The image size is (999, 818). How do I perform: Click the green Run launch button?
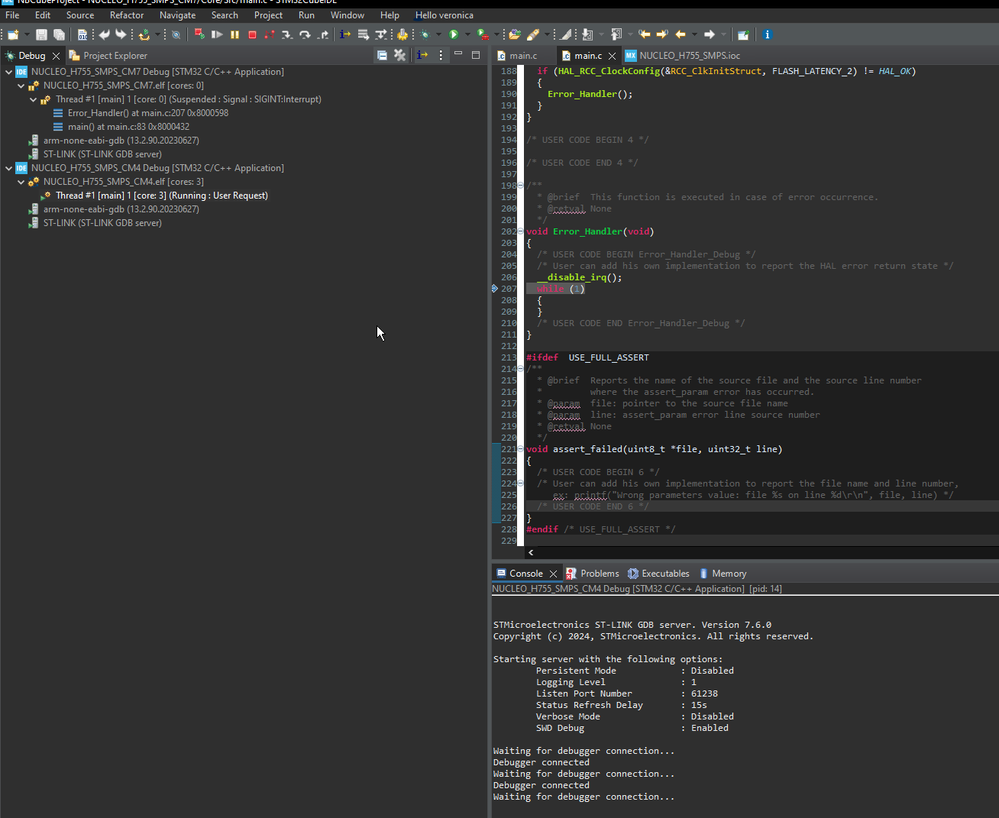pos(453,34)
